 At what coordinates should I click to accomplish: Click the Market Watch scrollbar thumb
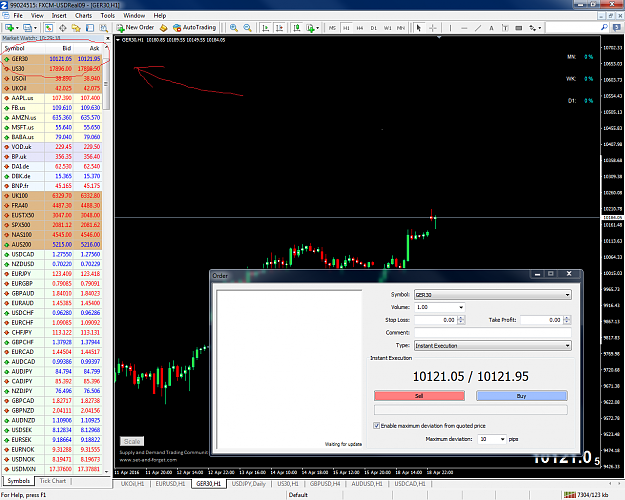[x=106, y=82]
